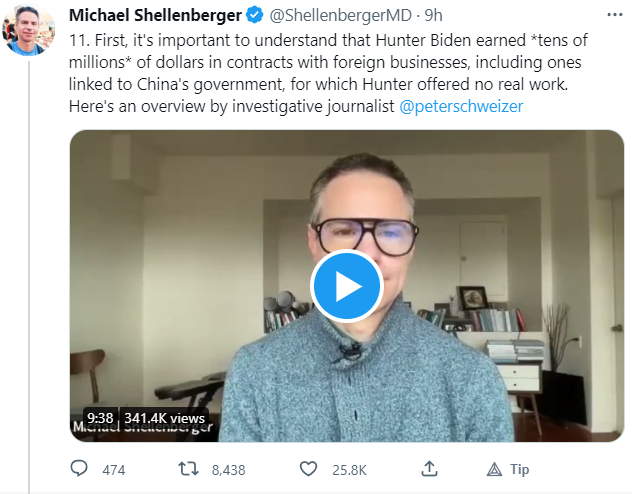Image resolution: width=632 pixels, height=494 pixels.
Task: Click the 9:38 video duration badge
Action: click(100, 418)
